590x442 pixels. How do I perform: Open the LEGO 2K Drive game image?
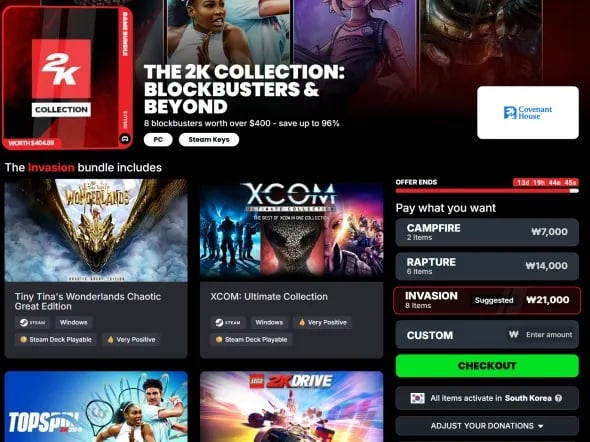tap(292, 407)
